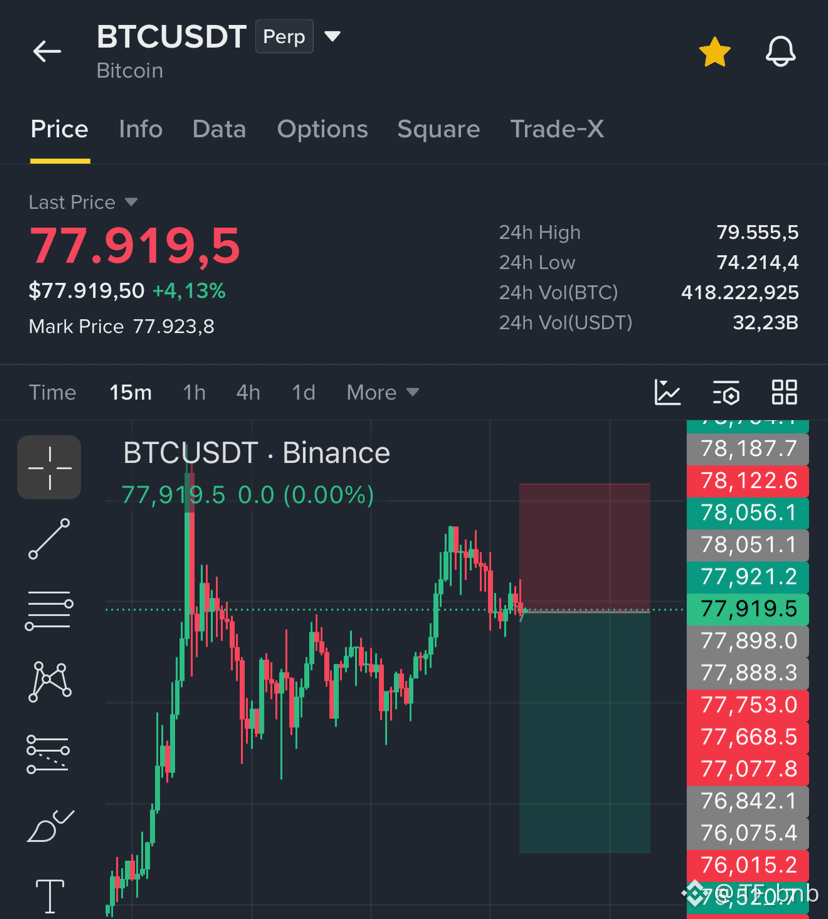
Task: Select the 15m interval
Action: pos(131,392)
